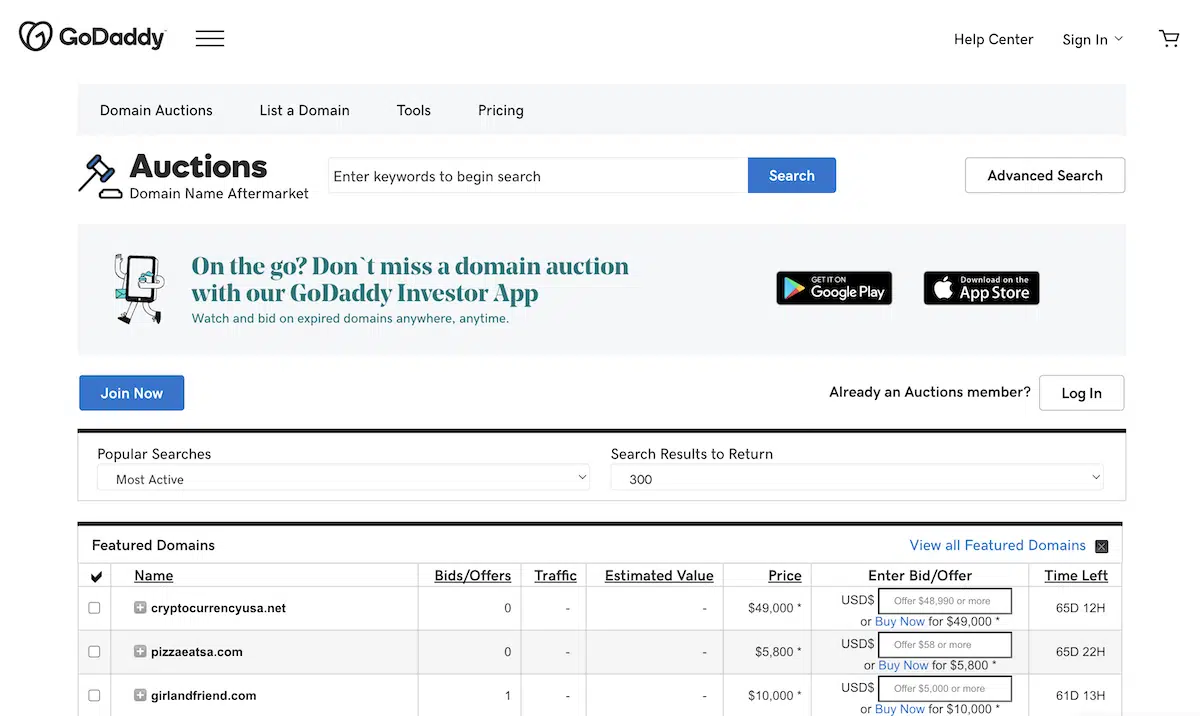Sort by the Estimated Value column
The image size is (1200, 716).
point(659,575)
